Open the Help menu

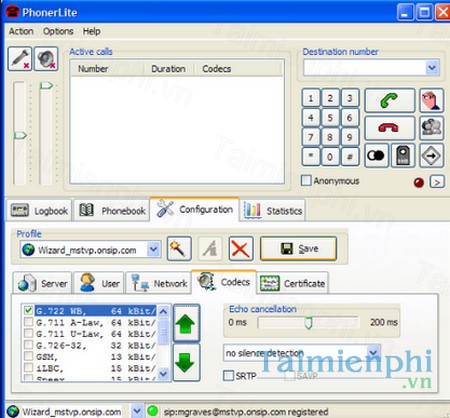pos(91,31)
